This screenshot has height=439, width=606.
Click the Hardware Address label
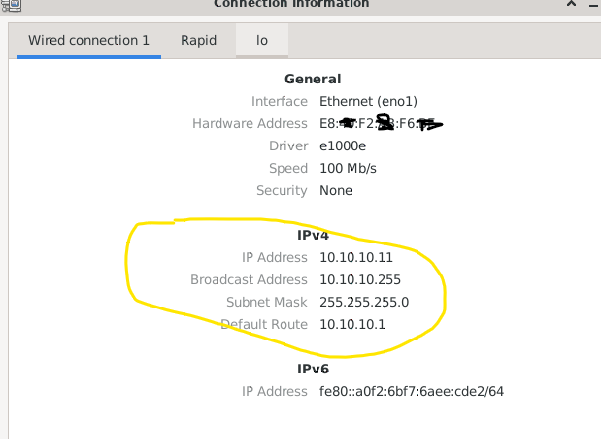pos(250,123)
